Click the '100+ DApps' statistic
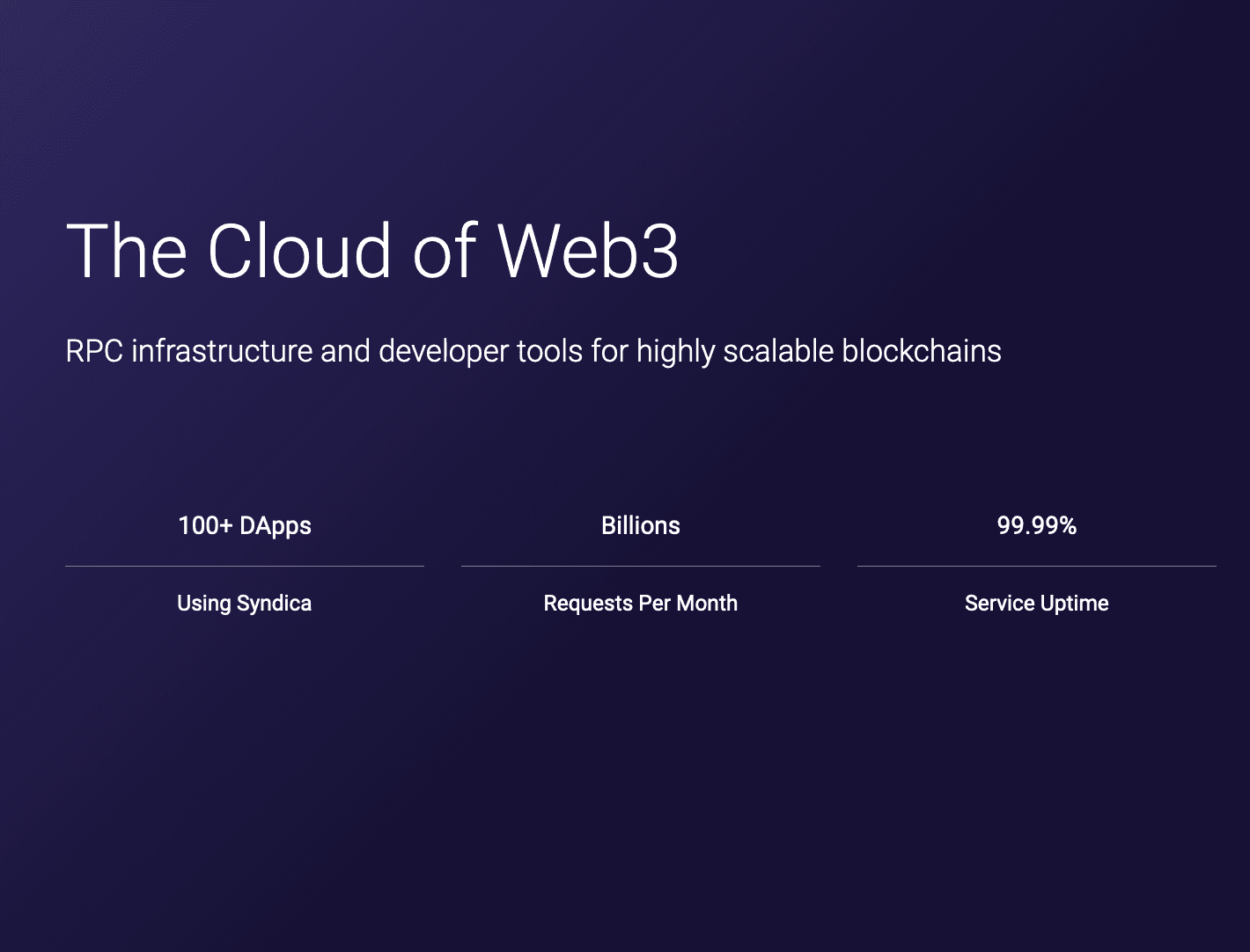The width and height of the screenshot is (1250, 952). click(245, 526)
